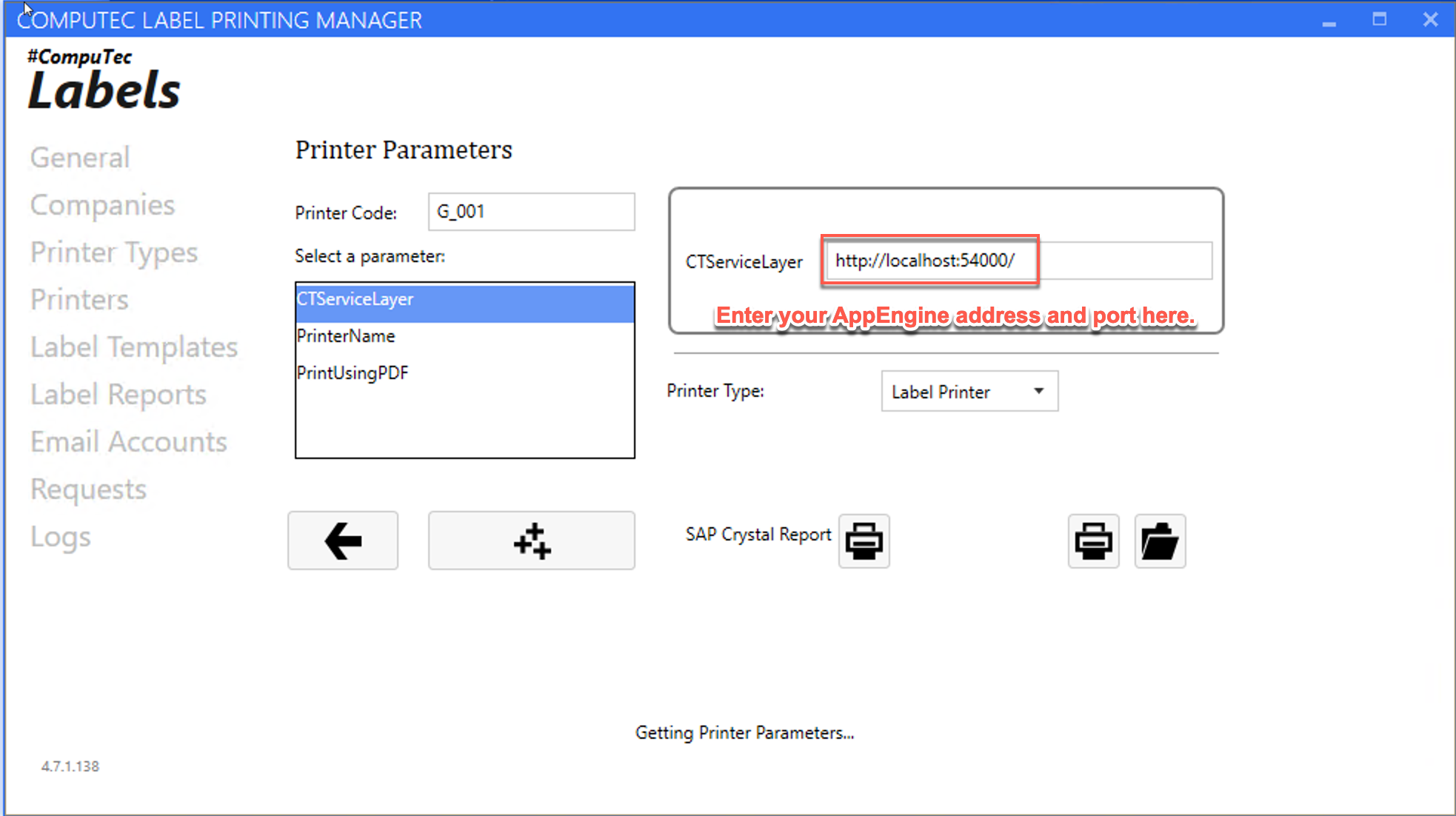Click the back arrow button
This screenshot has width=1456, height=816.
[x=342, y=541]
